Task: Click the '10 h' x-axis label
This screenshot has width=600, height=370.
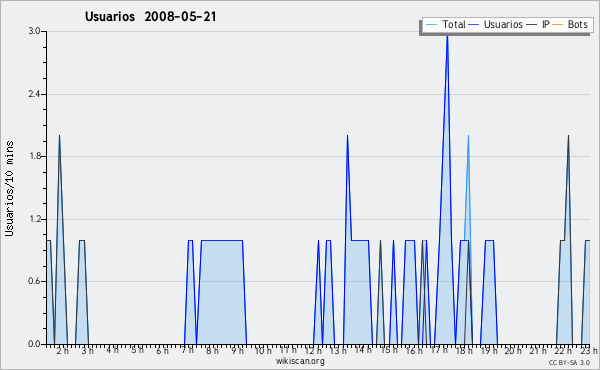Action: click(263, 350)
